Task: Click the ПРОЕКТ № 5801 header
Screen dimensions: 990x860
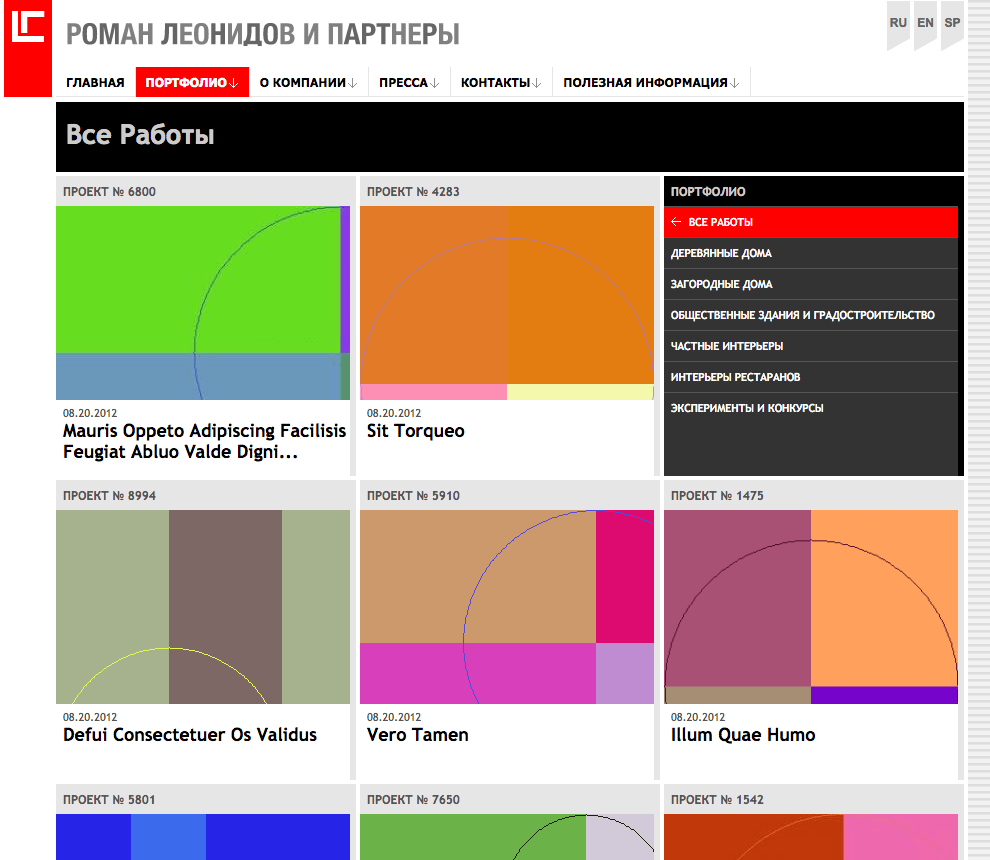Action: (x=109, y=799)
